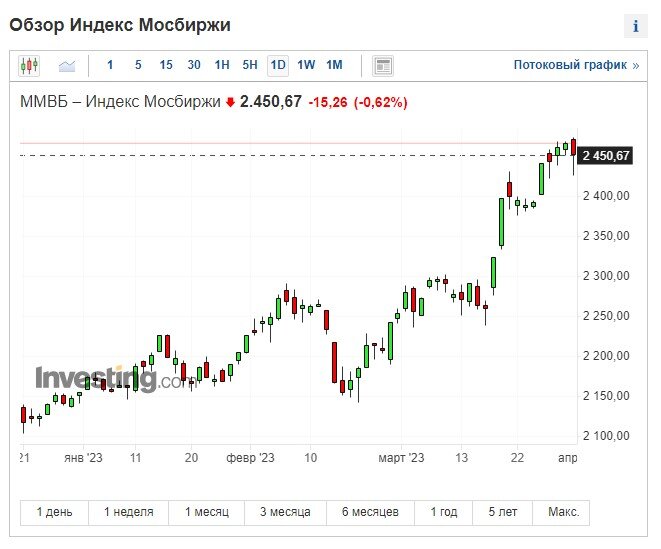661x549 pixels.
Task: Click the percentage change (-0,62%)
Action: 381,102
